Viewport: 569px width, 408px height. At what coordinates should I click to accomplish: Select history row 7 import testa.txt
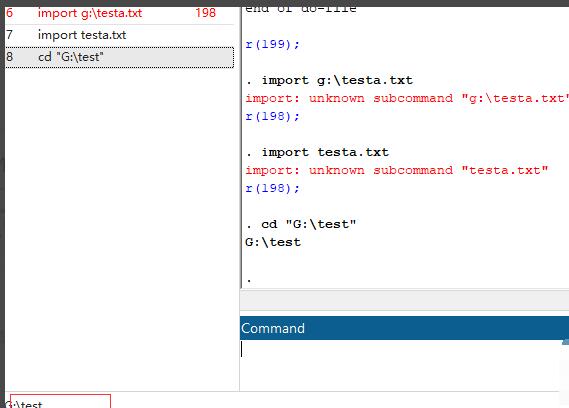tap(119, 35)
